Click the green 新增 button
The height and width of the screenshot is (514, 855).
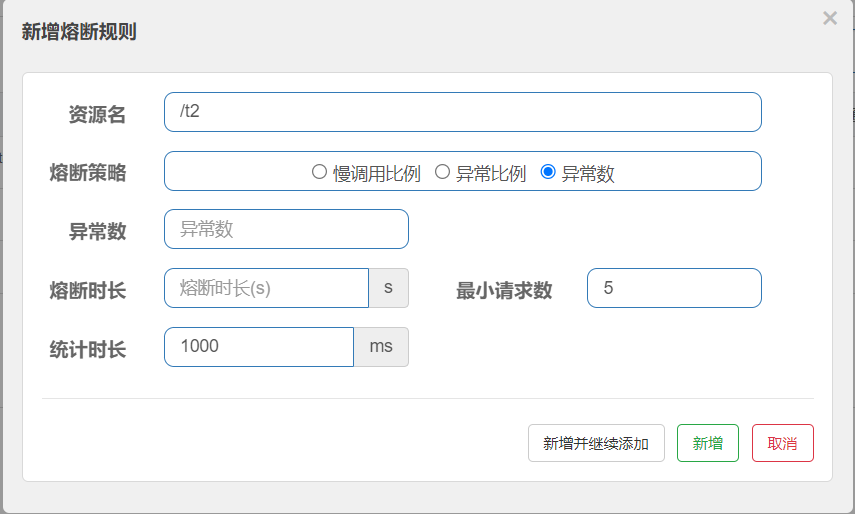click(708, 443)
